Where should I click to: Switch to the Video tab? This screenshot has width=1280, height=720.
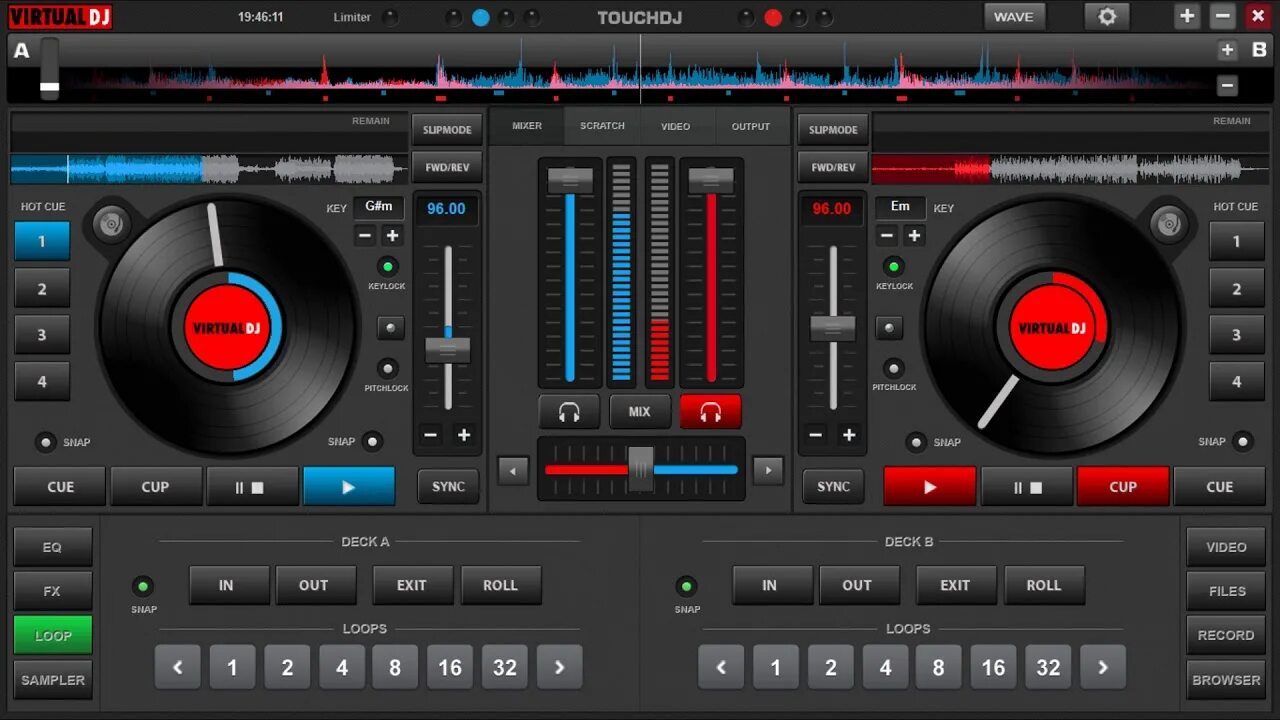[676, 126]
